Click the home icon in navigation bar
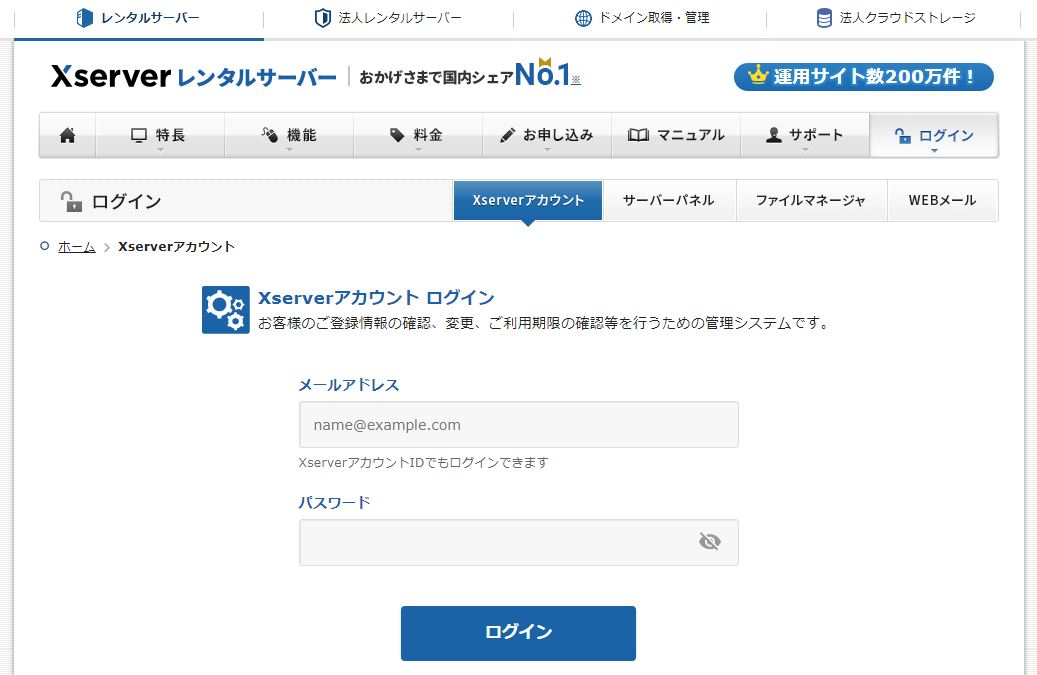This screenshot has width=1037, height=675. [x=67, y=136]
